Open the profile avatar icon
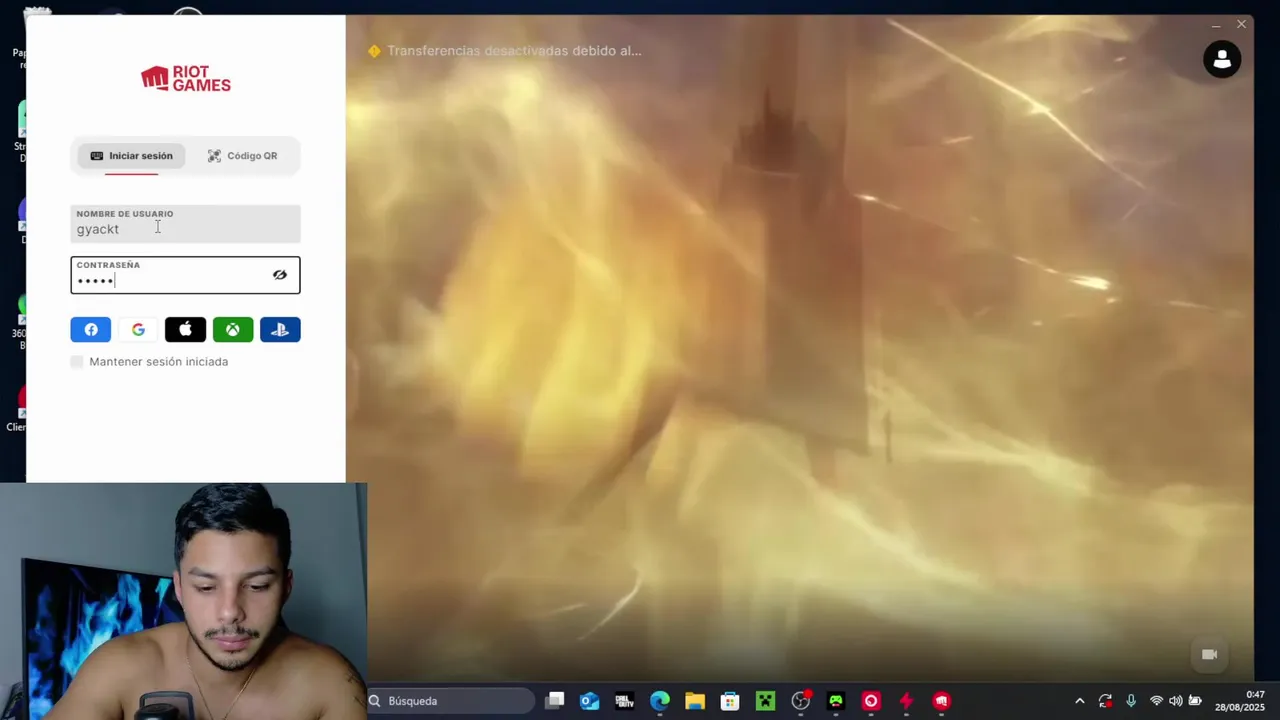1280x720 pixels. pyautogui.click(x=1222, y=60)
